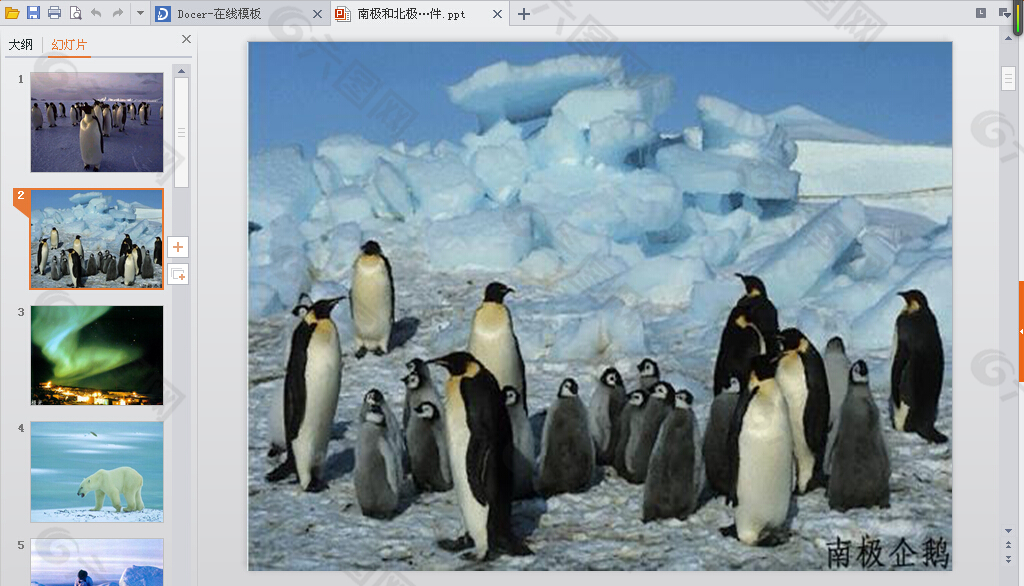The image size is (1024, 586).
Task: Click the thumbnail pane scrollbar handle
Action: 182,133
